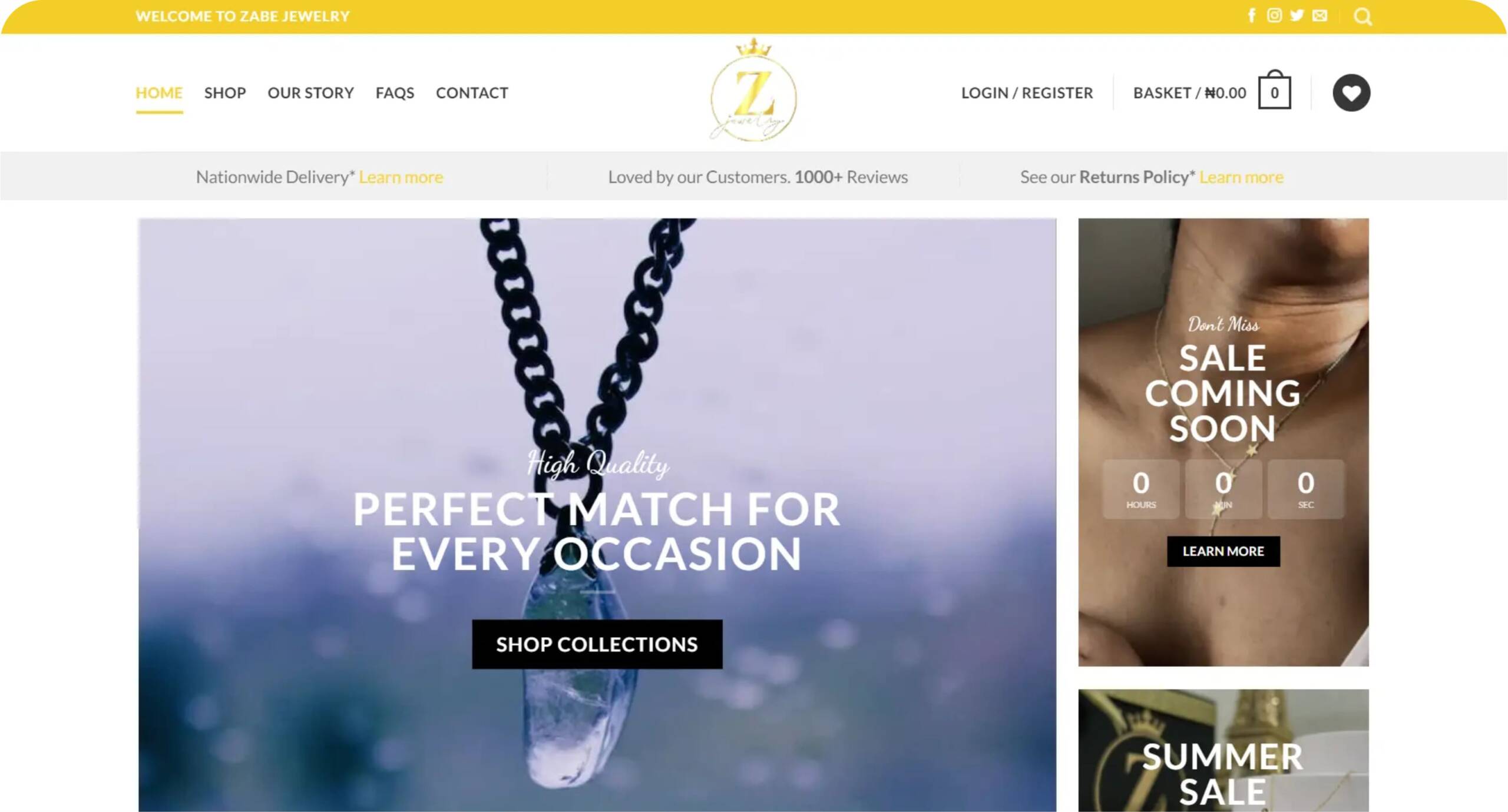Click the Basket total link

coord(1190,93)
